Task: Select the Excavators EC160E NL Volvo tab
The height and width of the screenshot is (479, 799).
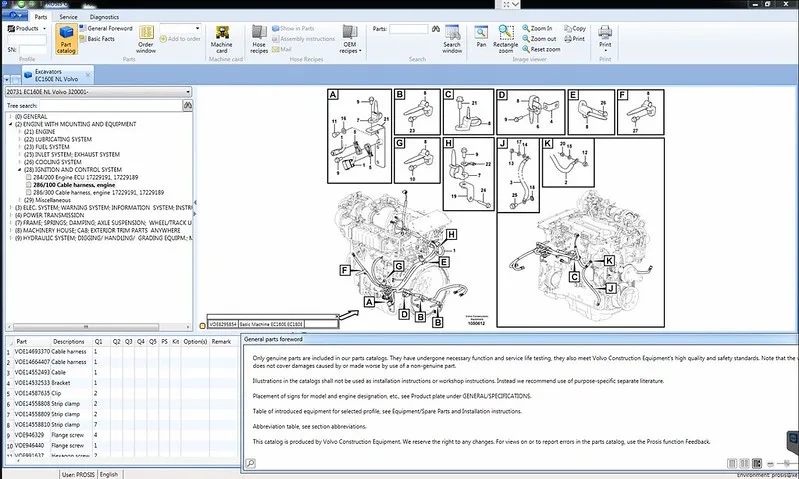Action: click(x=56, y=75)
